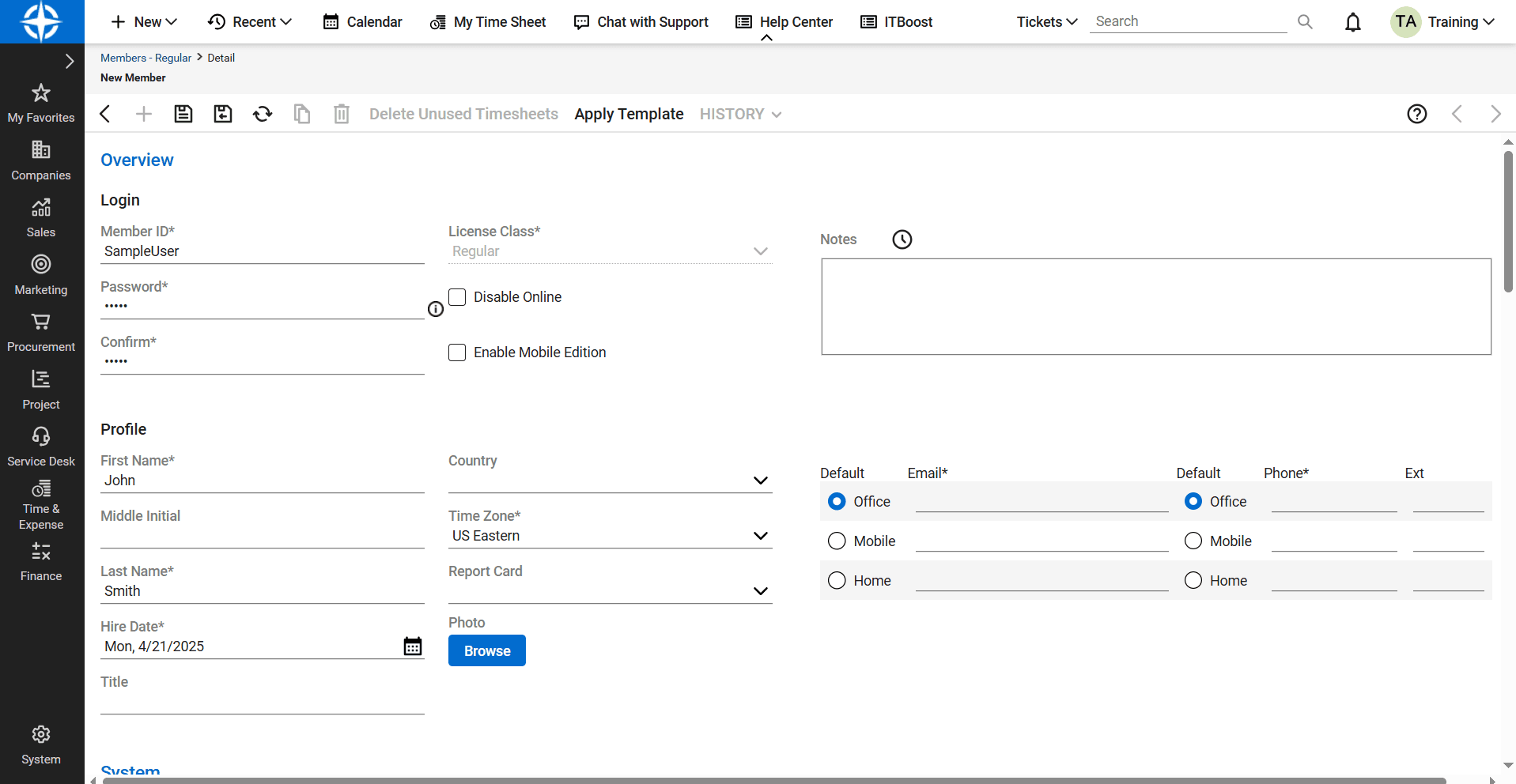The width and height of the screenshot is (1516, 784).
Task: Enable Mobile Edition checkbox
Action: [x=457, y=352]
